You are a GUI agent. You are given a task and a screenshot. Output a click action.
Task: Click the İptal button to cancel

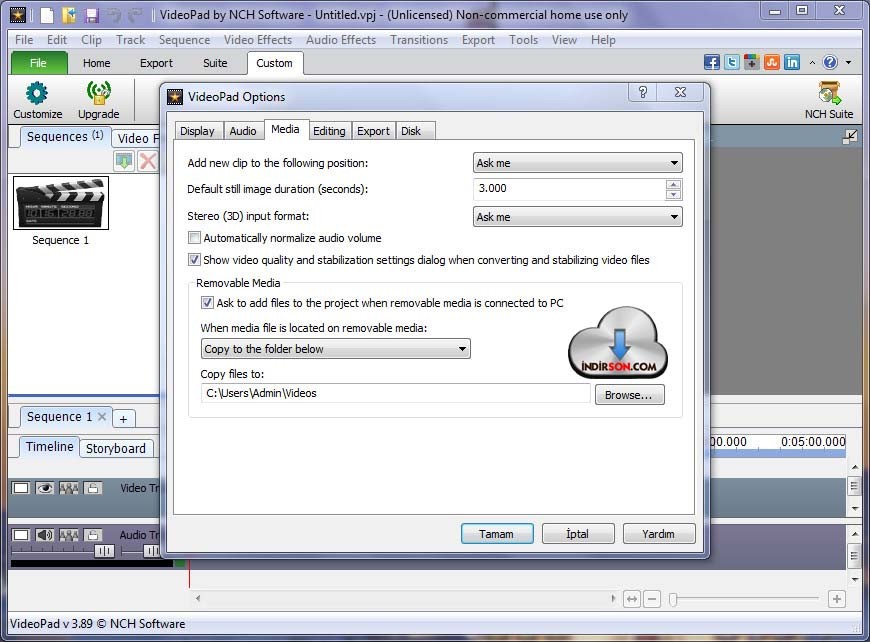578,534
